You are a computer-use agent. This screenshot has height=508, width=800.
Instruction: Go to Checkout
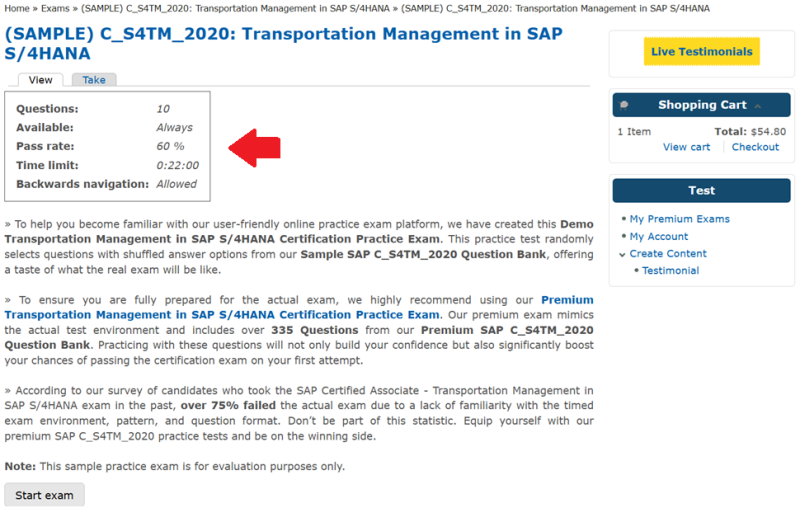755,147
